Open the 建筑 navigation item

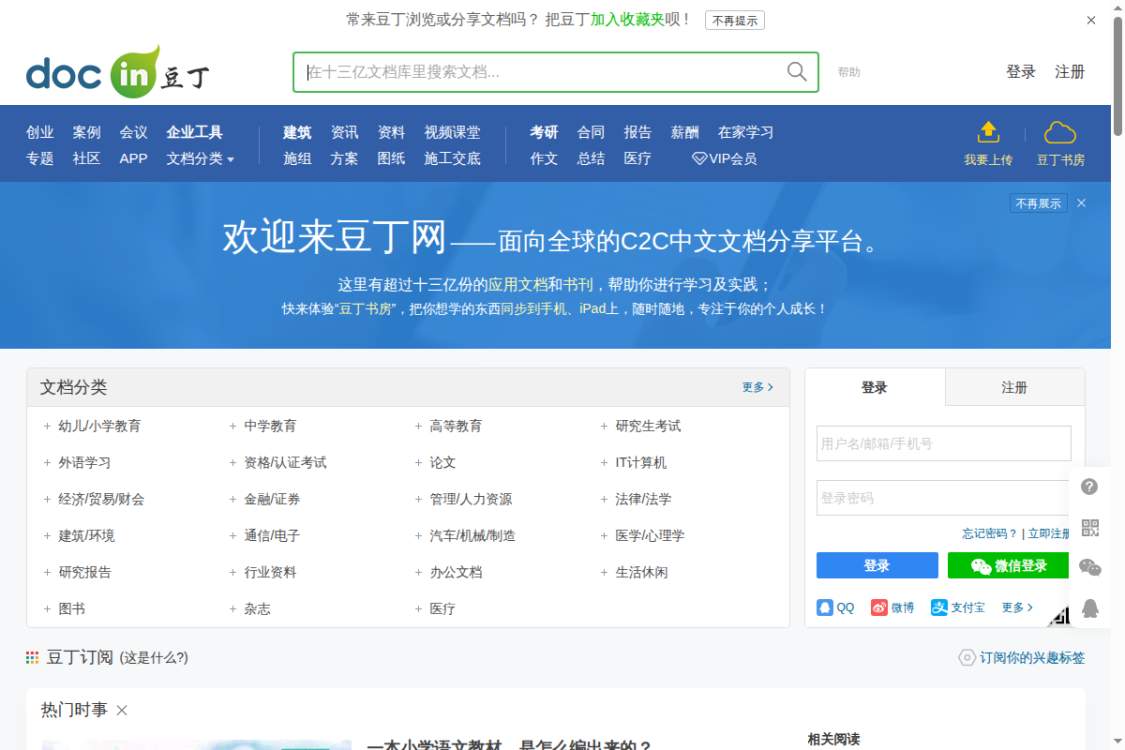297,132
